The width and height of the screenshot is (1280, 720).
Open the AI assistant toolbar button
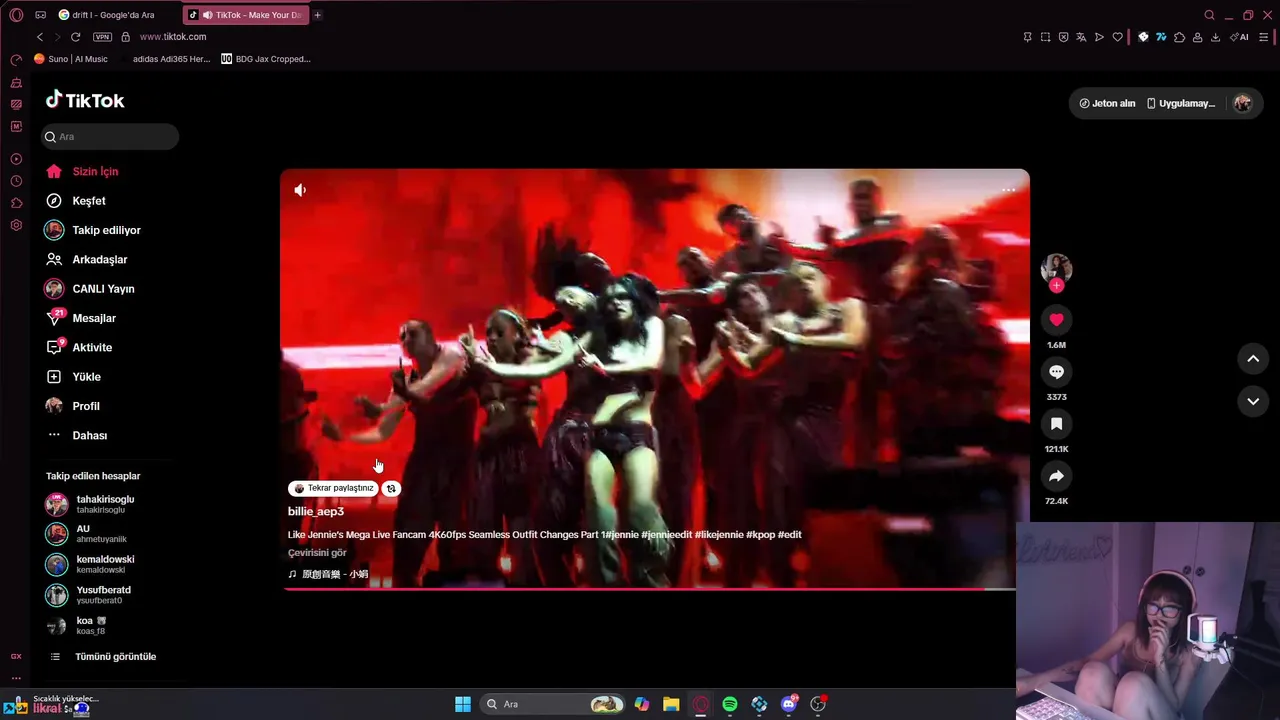pyautogui.click(x=1239, y=37)
